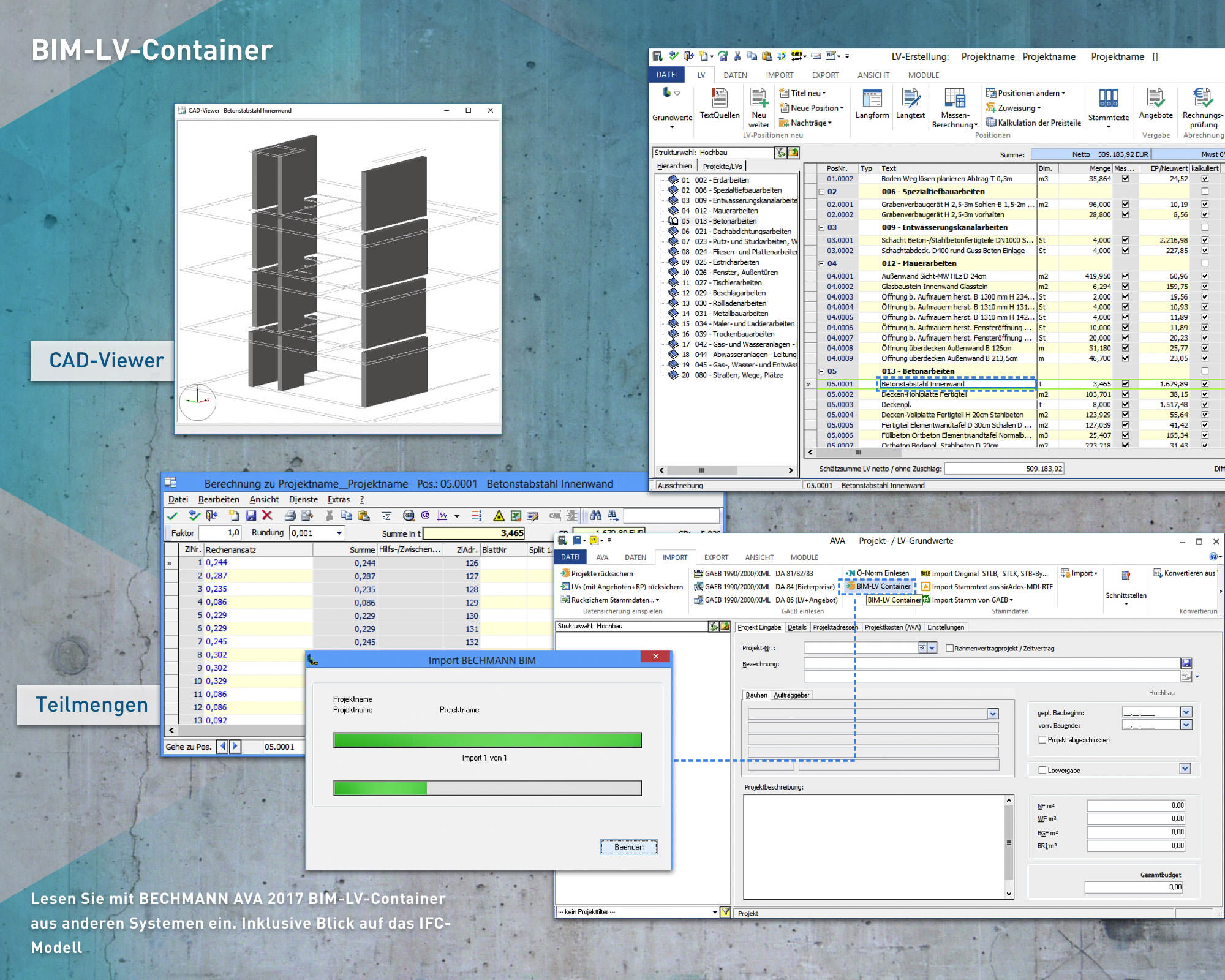Open Titel neu dropdown
The width and height of the screenshot is (1225, 980).
pos(802,93)
